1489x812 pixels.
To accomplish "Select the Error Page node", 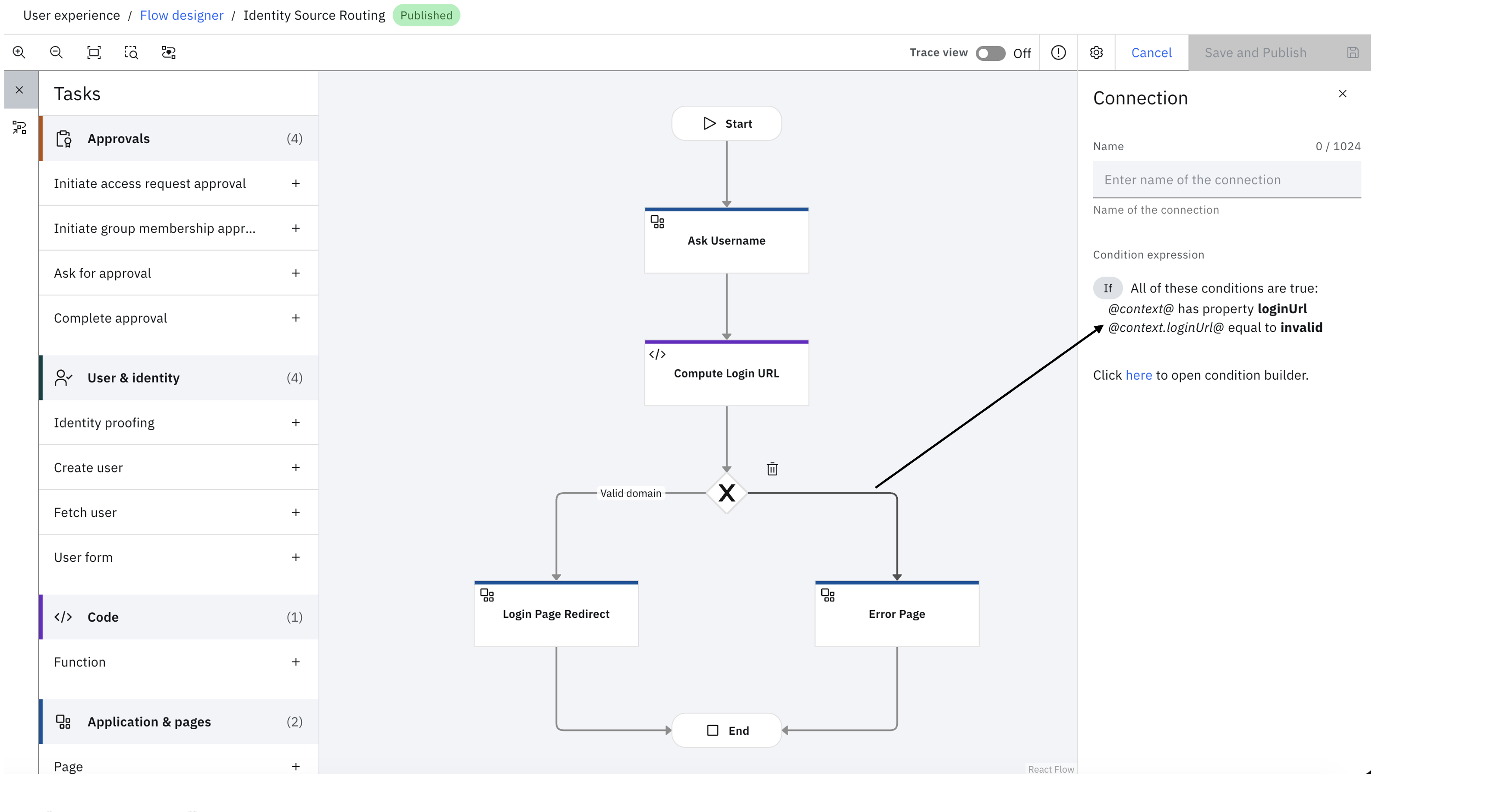I will 896,613.
